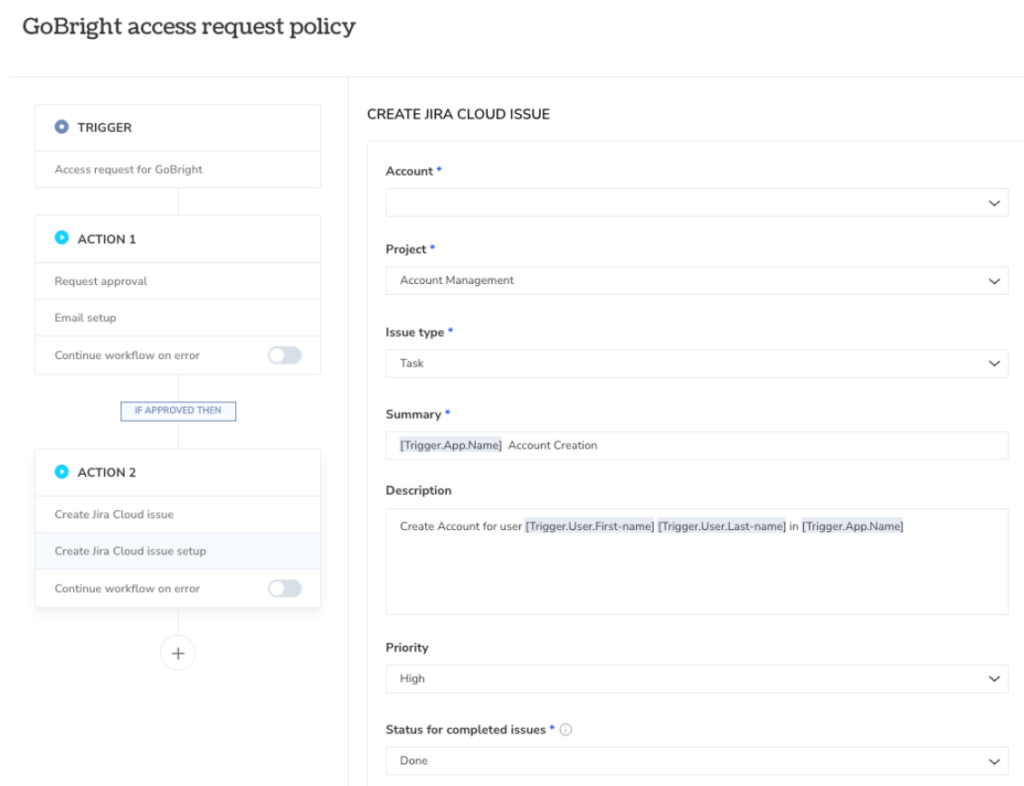Screen dimensions: 1024x786
Task: Select the Create Jira Cloud issue setup row
Action: pyautogui.click(x=178, y=551)
